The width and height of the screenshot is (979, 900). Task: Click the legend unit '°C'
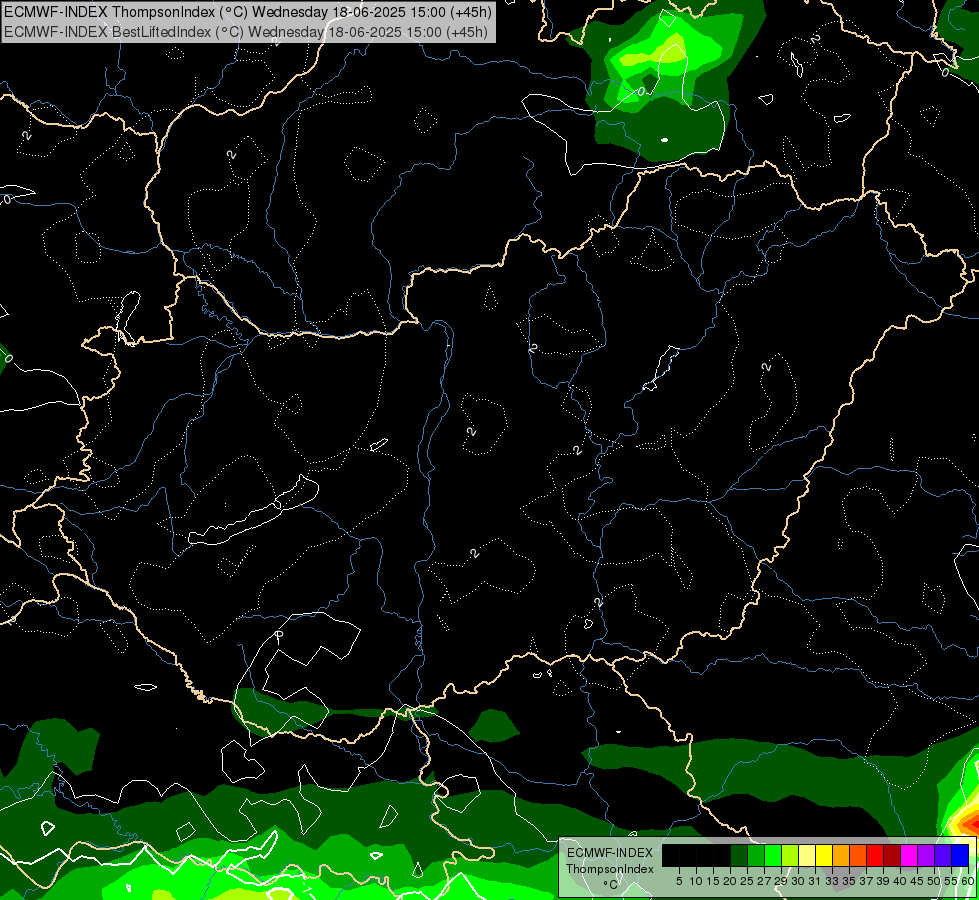coord(611,885)
